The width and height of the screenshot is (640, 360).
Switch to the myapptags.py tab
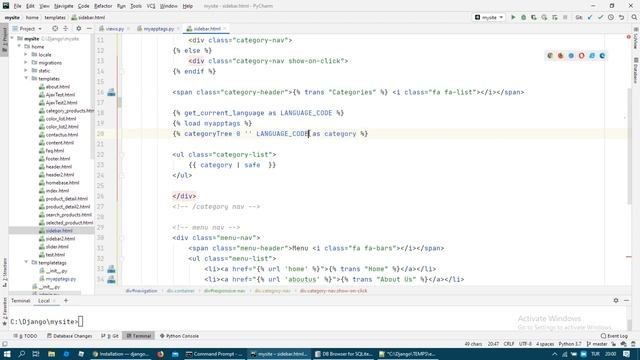point(158,29)
